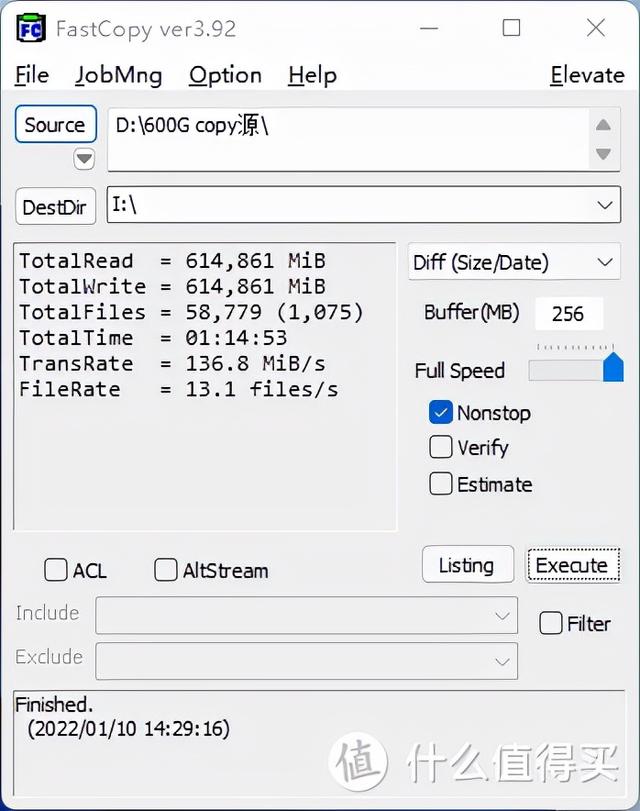The width and height of the screenshot is (640, 811).
Task: Enable the Verify checkbox
Action: coord(441,447)
